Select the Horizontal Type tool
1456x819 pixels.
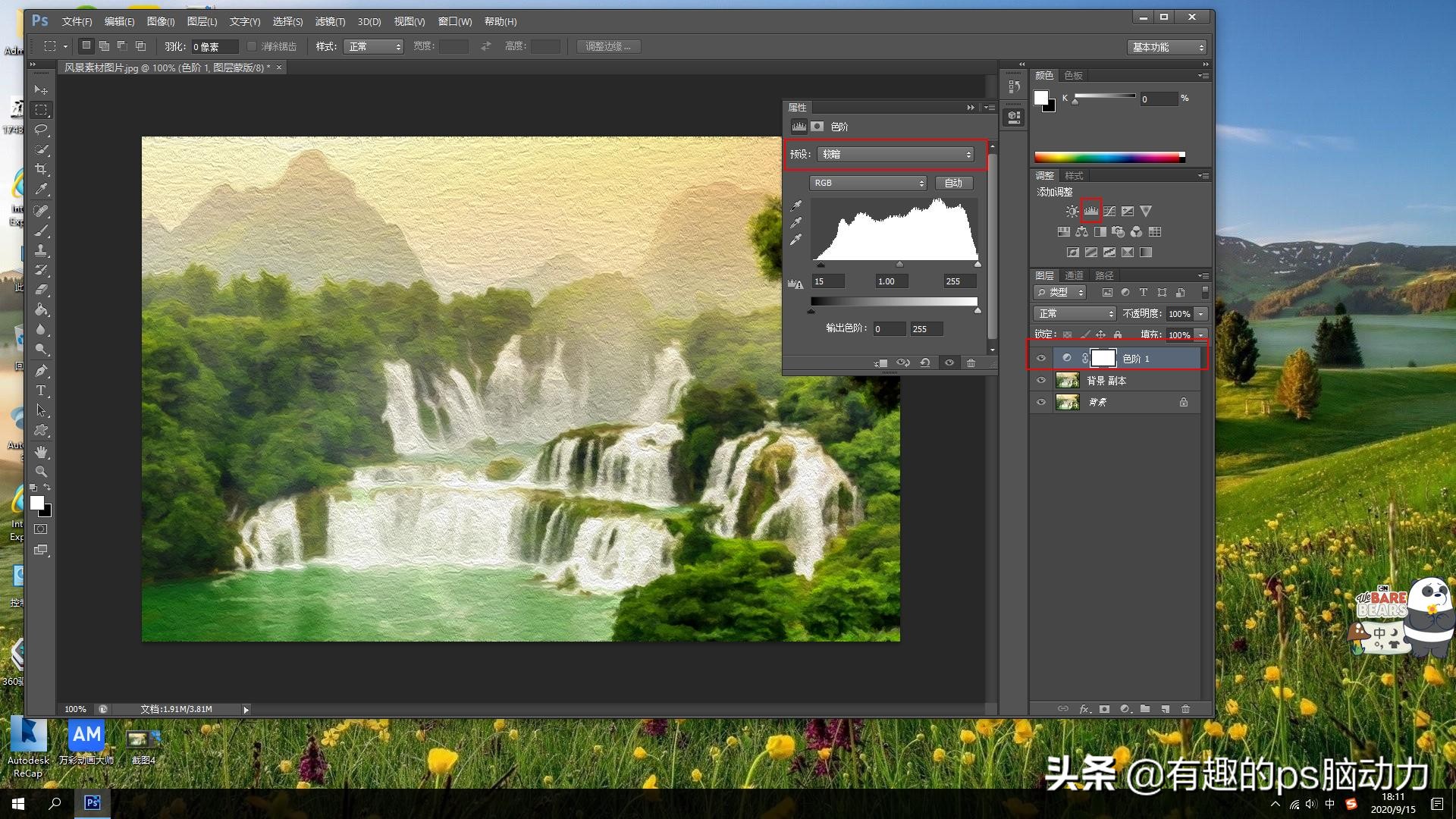[x=42, y=391]
